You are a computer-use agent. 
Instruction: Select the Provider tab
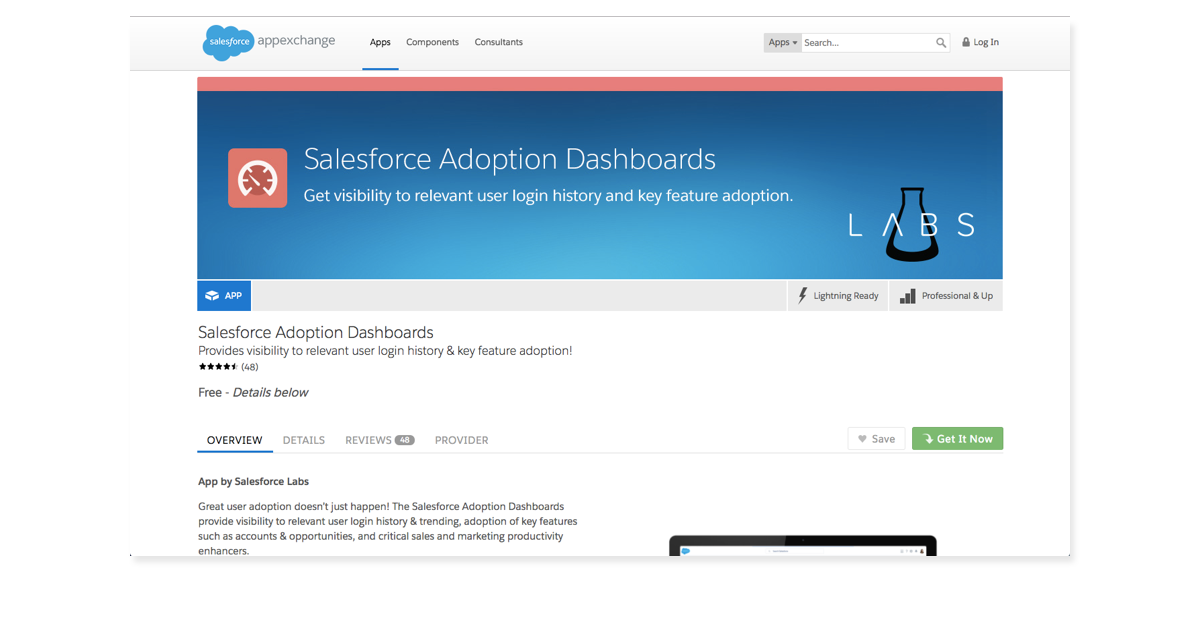(461, 440)
